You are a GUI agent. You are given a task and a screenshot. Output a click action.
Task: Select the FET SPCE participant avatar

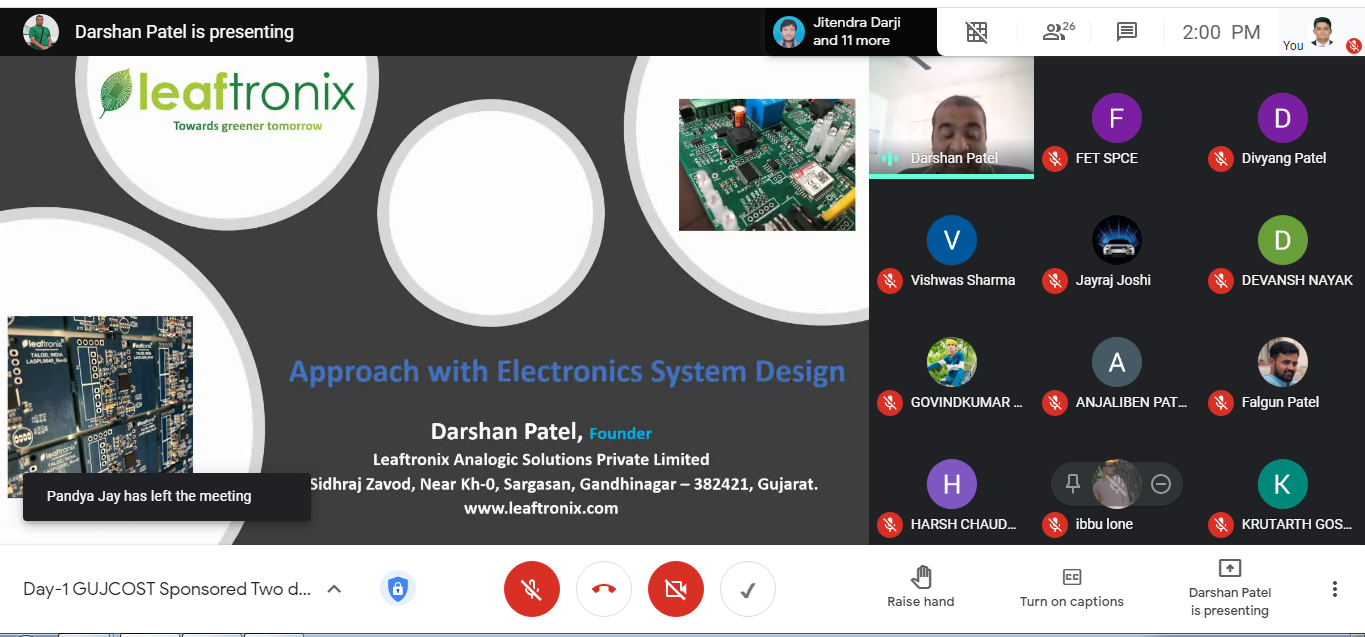pos(1117,118)
